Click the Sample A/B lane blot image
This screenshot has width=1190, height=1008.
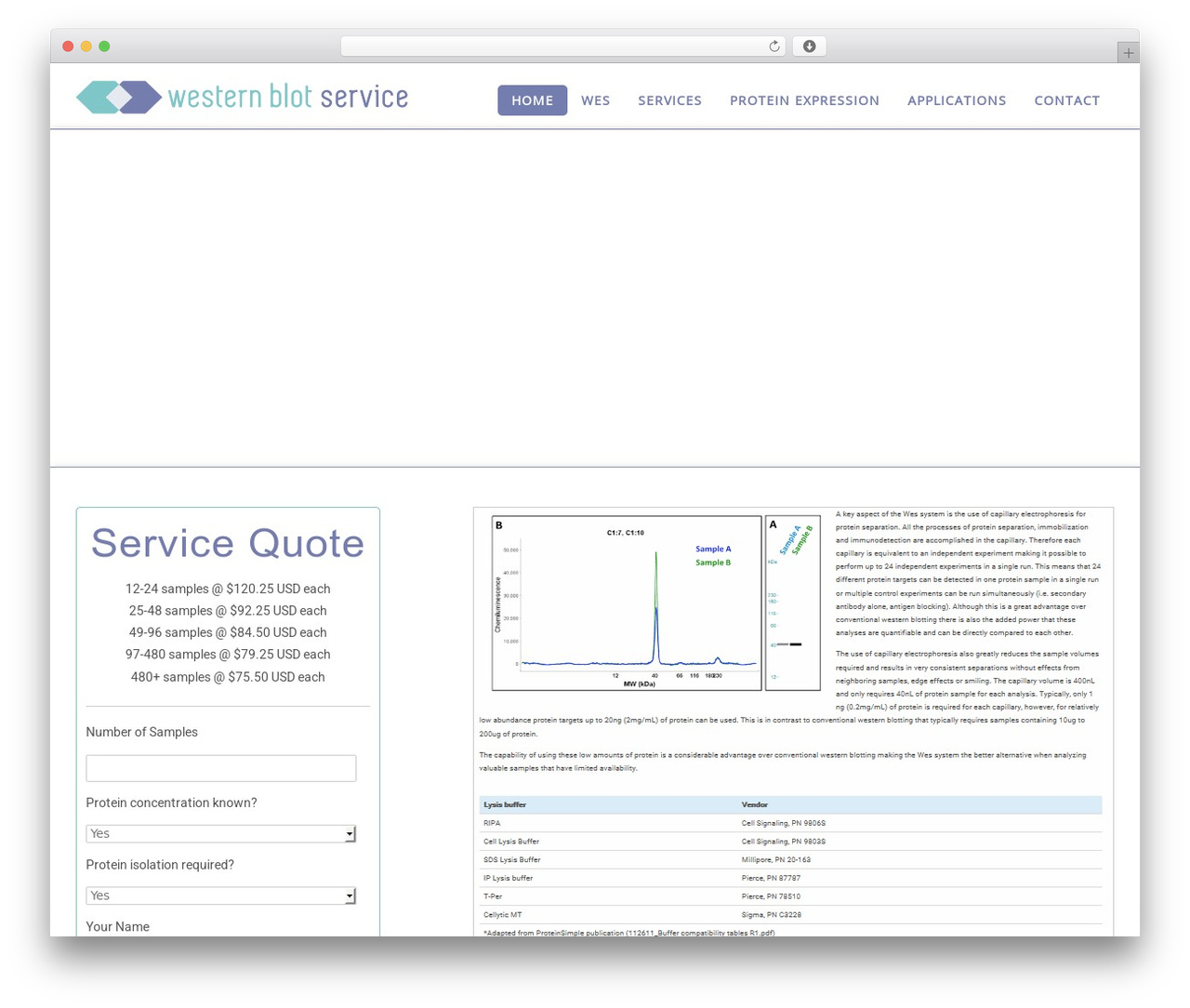pyautogui.click(x=792, y=603)
